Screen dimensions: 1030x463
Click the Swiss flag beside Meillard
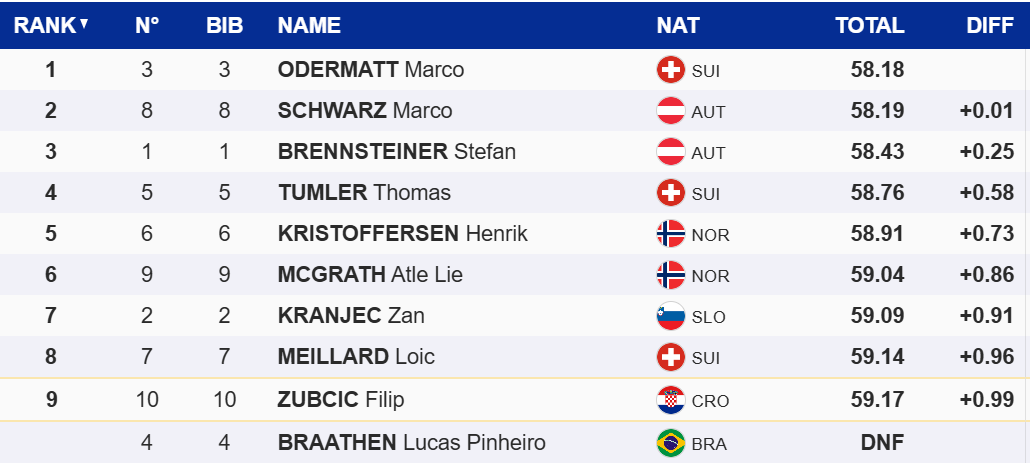[x=670, y=357]
